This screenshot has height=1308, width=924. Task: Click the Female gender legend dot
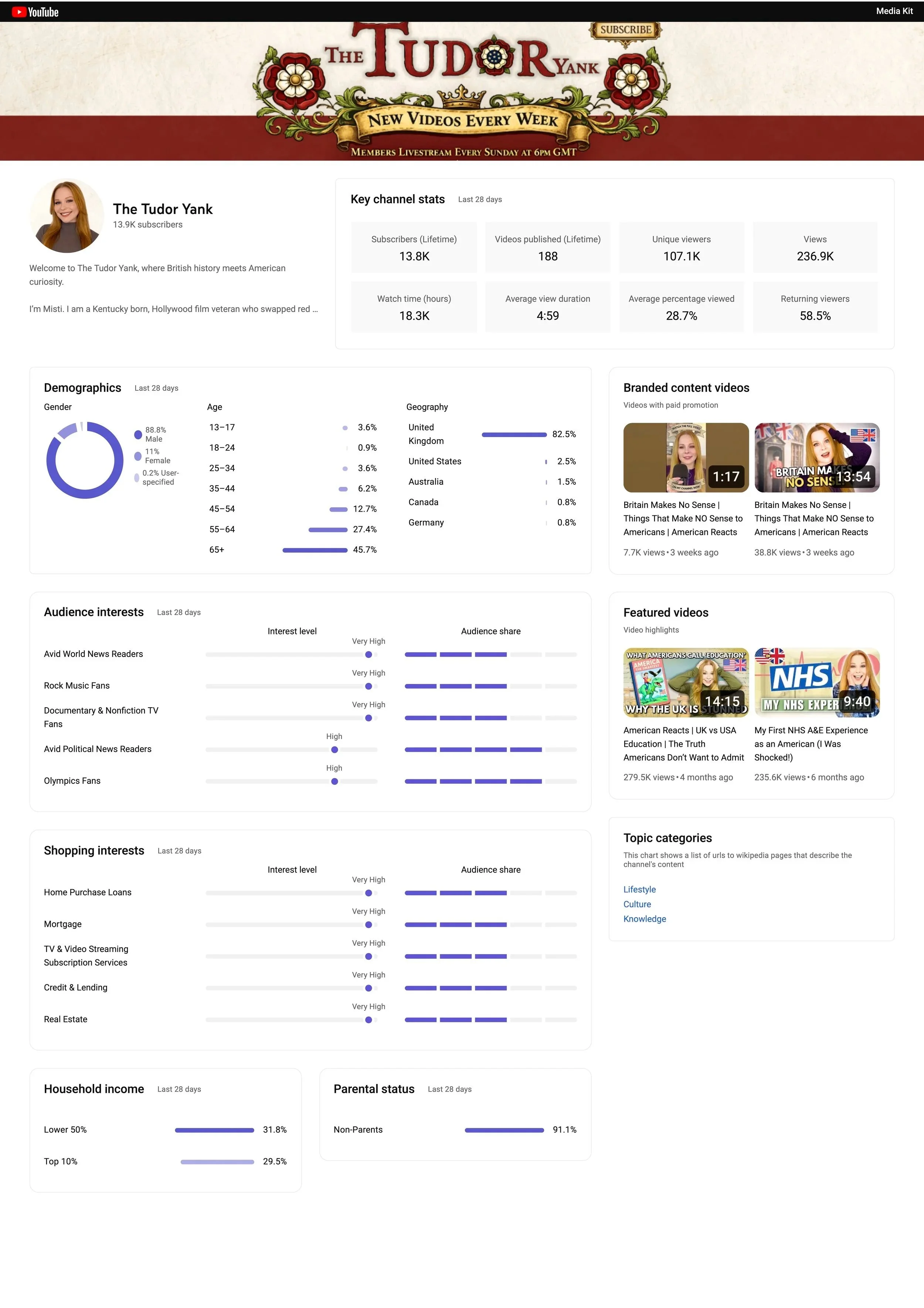click(x=138, y=456)
